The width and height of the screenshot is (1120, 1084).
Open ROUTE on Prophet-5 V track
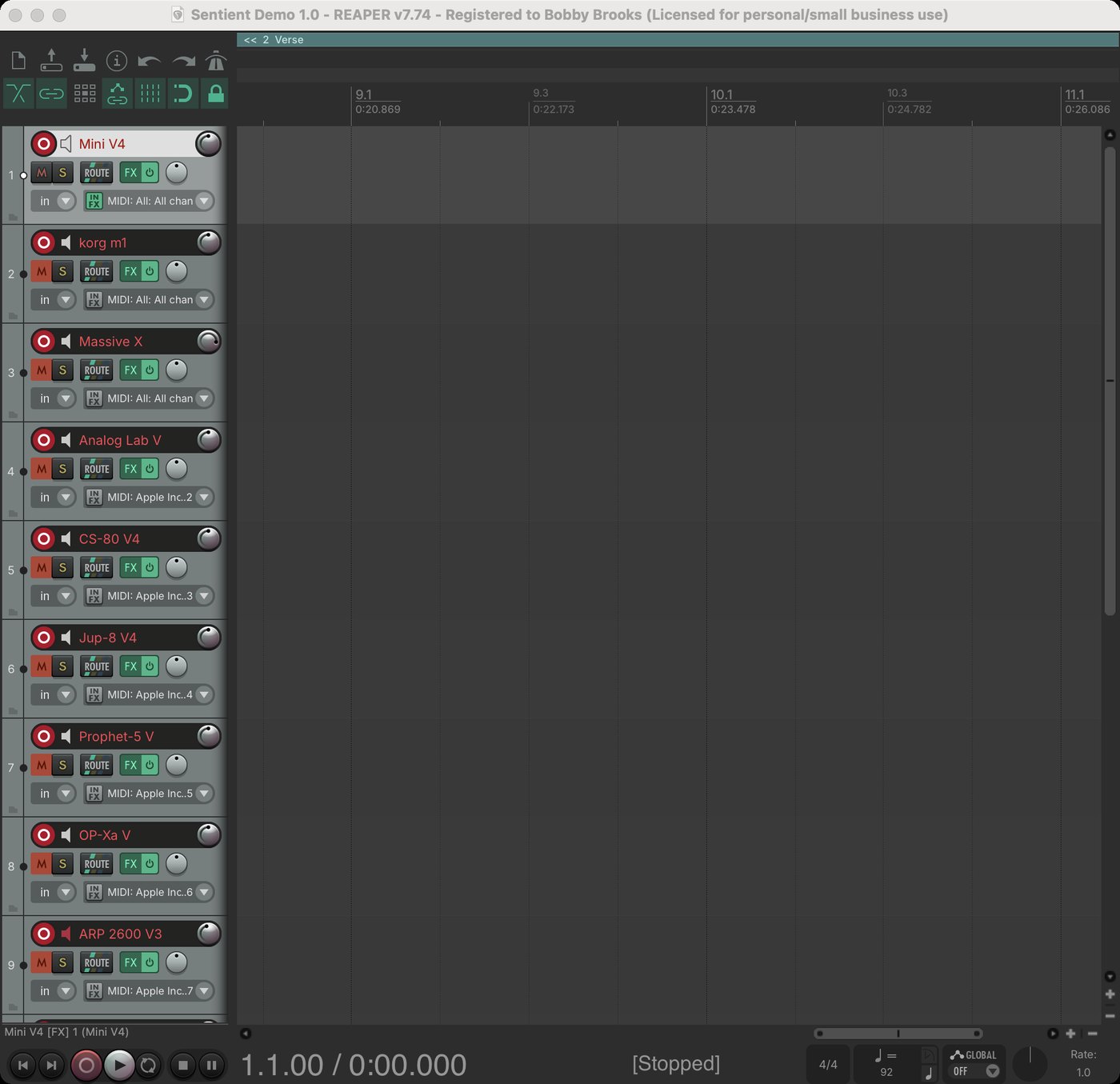click(97, 766)
